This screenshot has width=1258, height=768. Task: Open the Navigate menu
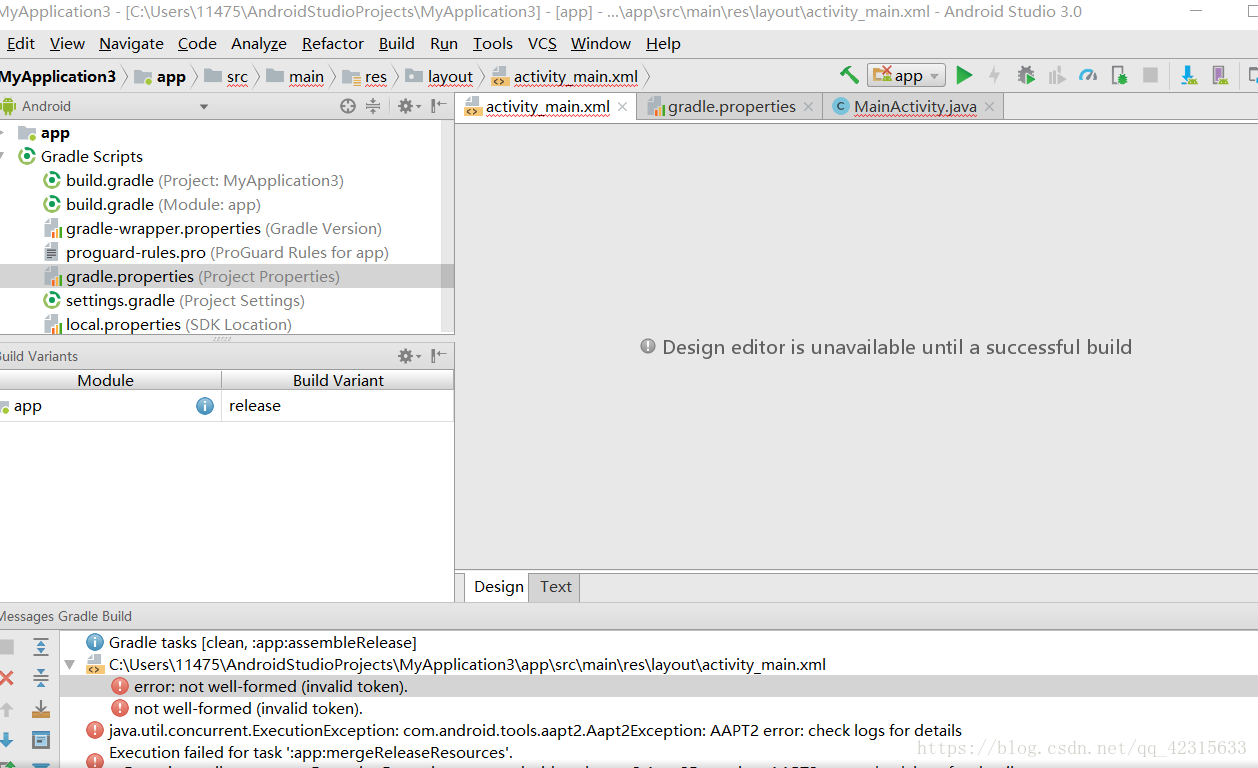click(x=131, y=44)
